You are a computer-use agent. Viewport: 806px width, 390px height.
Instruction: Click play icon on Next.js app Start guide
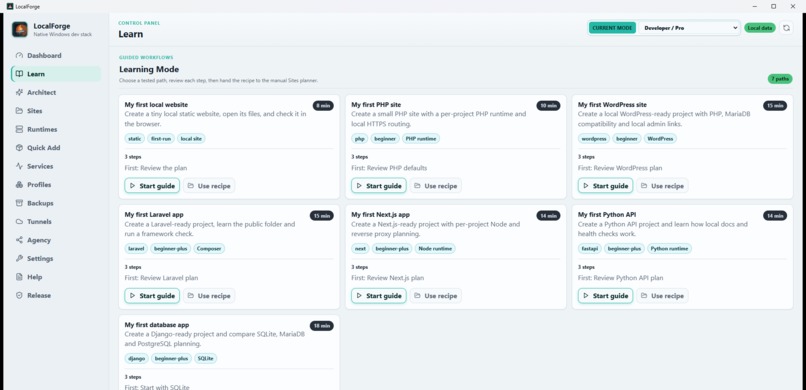pyautogui.click(x=359, y=295)
